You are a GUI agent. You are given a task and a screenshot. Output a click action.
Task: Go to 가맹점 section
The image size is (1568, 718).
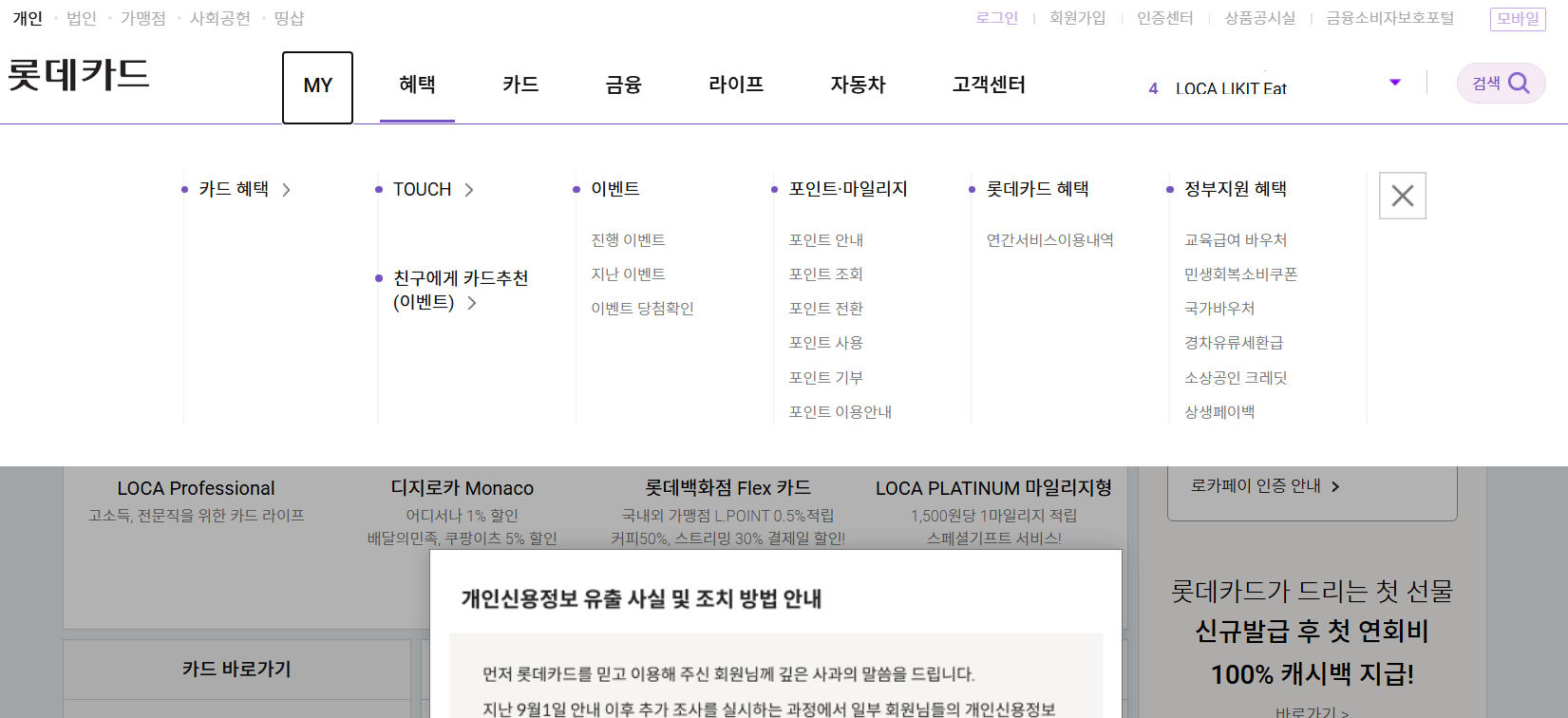(x=143, y=18)
